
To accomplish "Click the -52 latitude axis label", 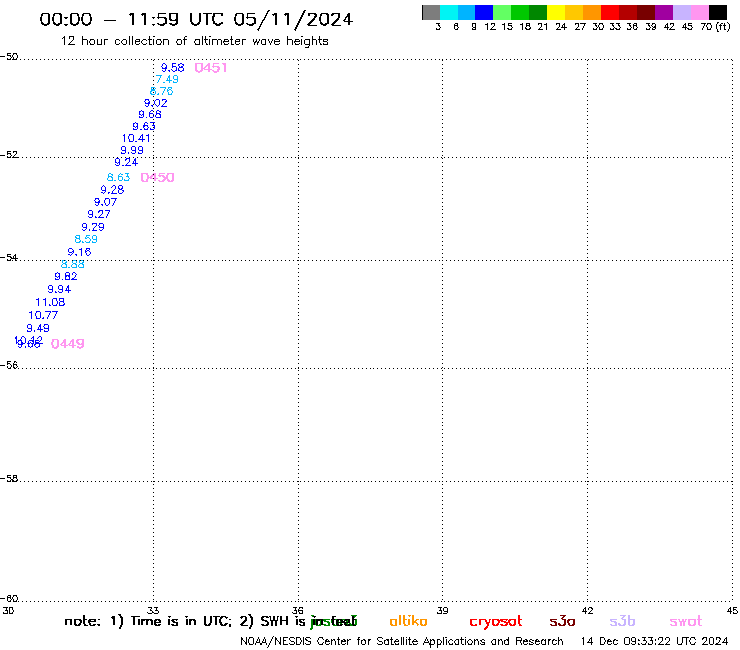I will 9,155.
